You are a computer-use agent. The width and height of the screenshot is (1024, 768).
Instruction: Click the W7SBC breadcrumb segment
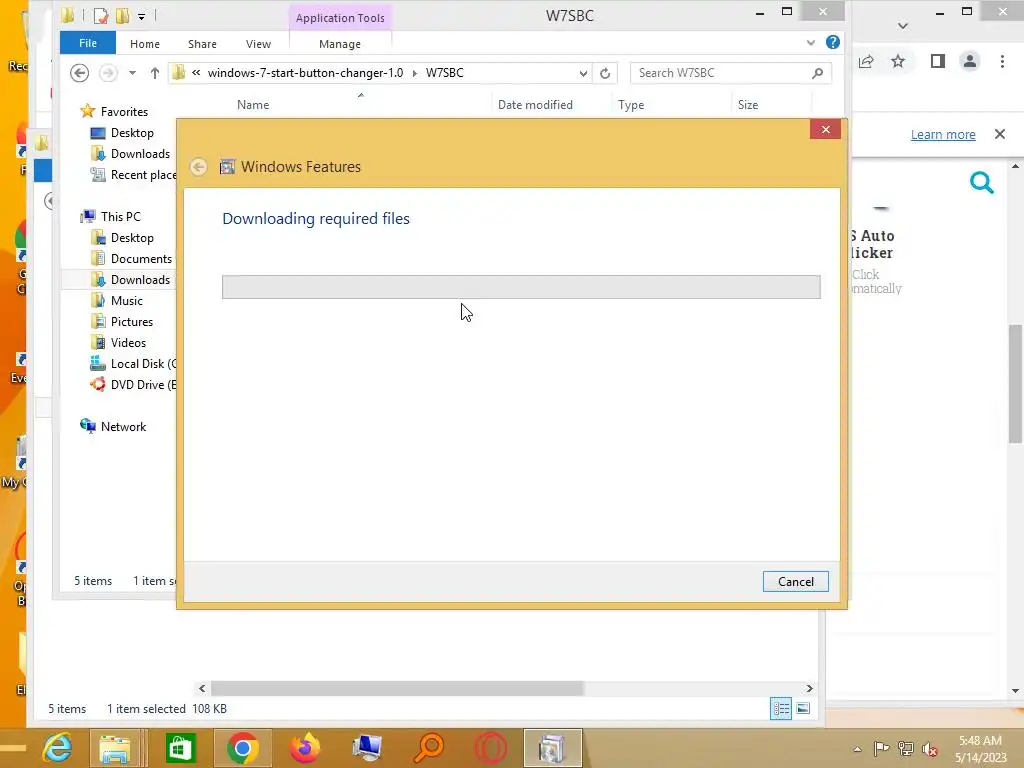tap(445, 72)
